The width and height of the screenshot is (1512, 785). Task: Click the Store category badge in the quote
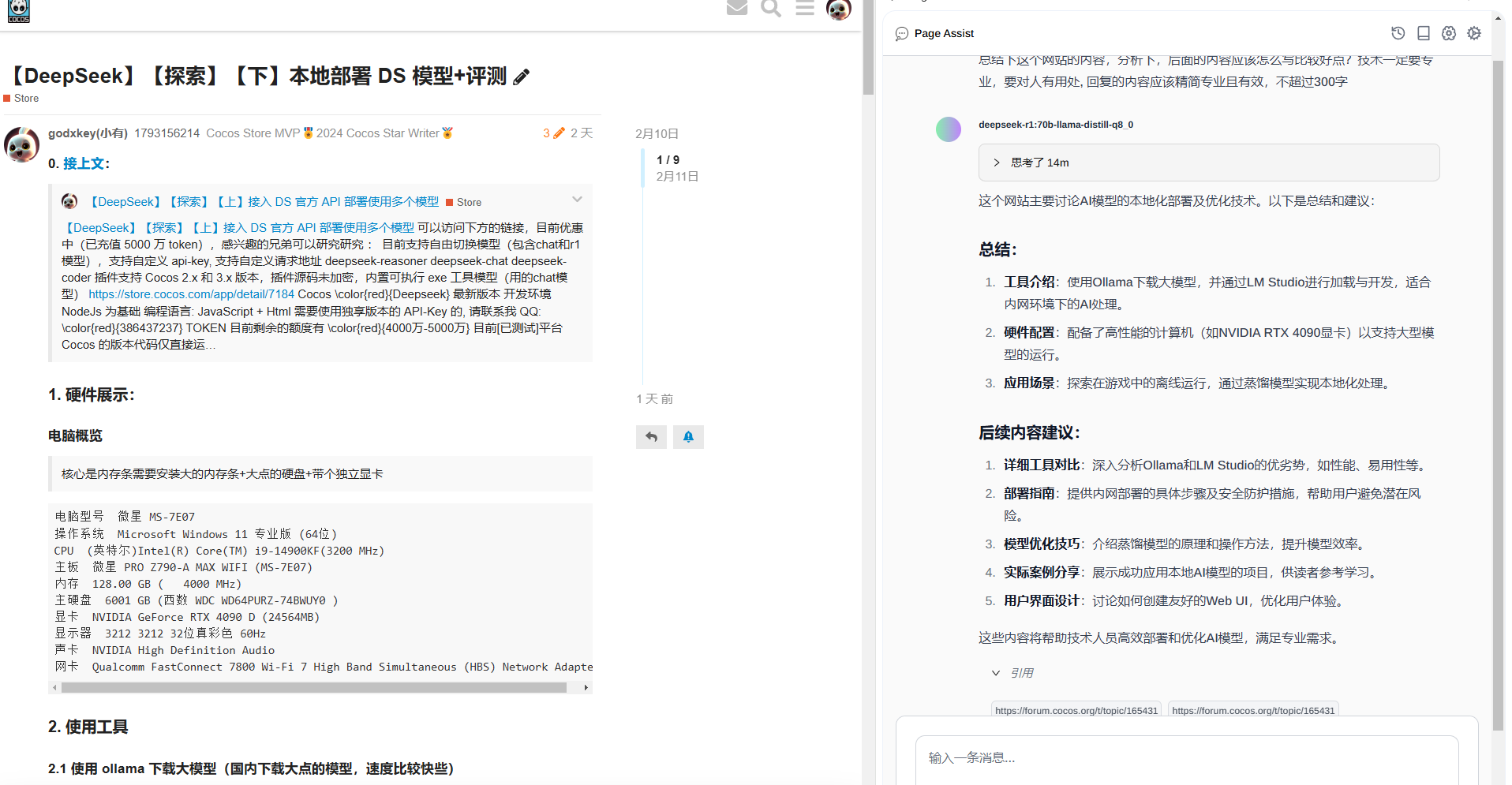(464, 203)
